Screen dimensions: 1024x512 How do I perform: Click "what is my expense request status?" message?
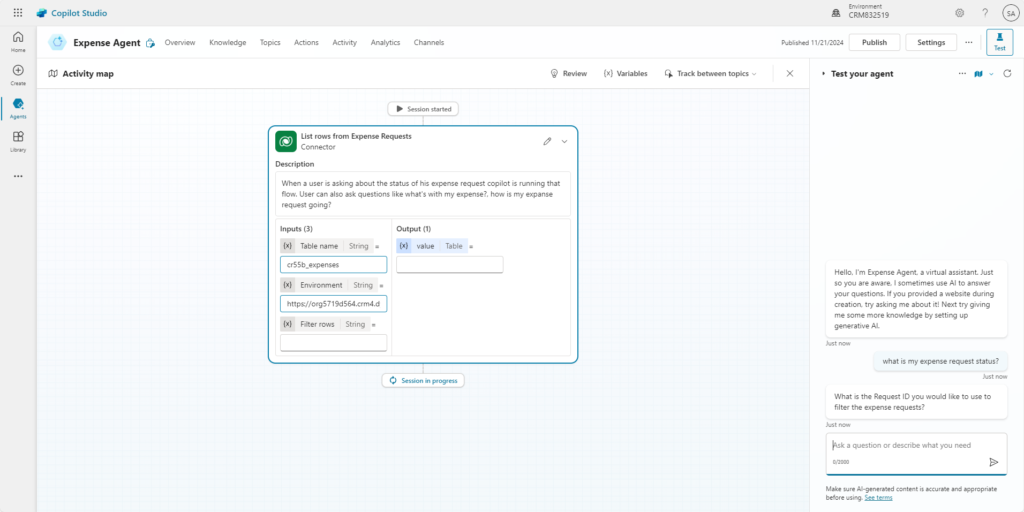(x=940, y=361)
